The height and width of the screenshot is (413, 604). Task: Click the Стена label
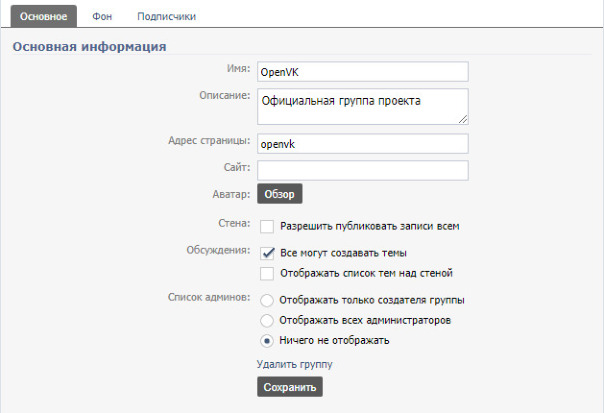(234, 223)
